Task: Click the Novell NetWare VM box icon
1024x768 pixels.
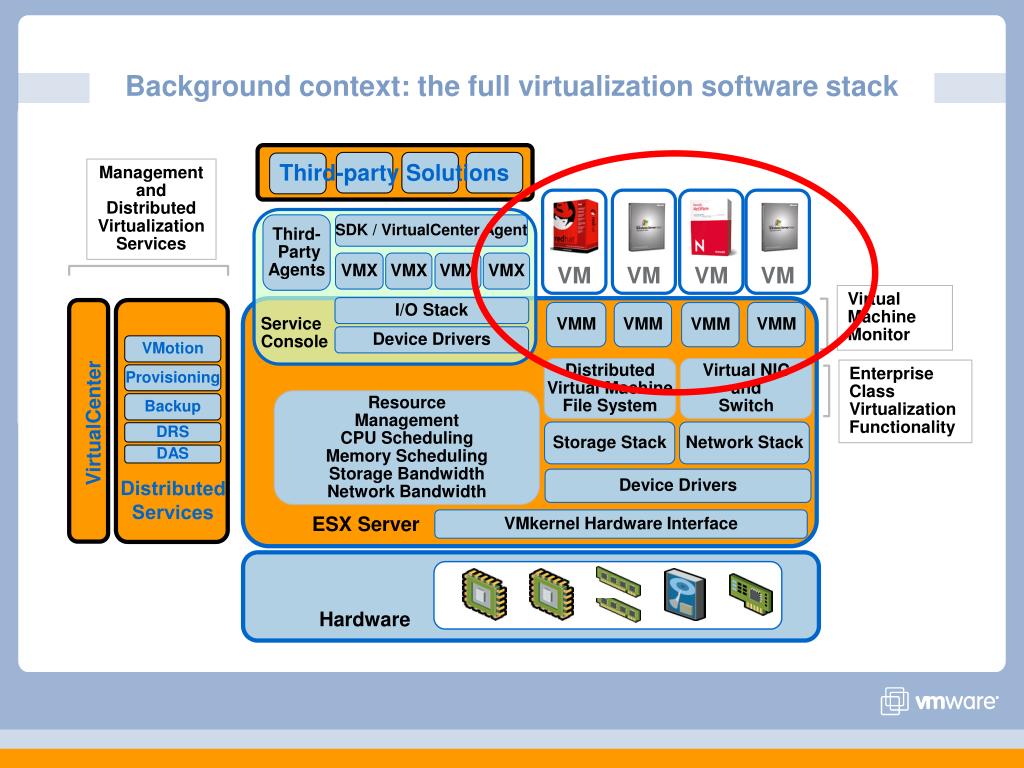Action: [x=711, y=226]
